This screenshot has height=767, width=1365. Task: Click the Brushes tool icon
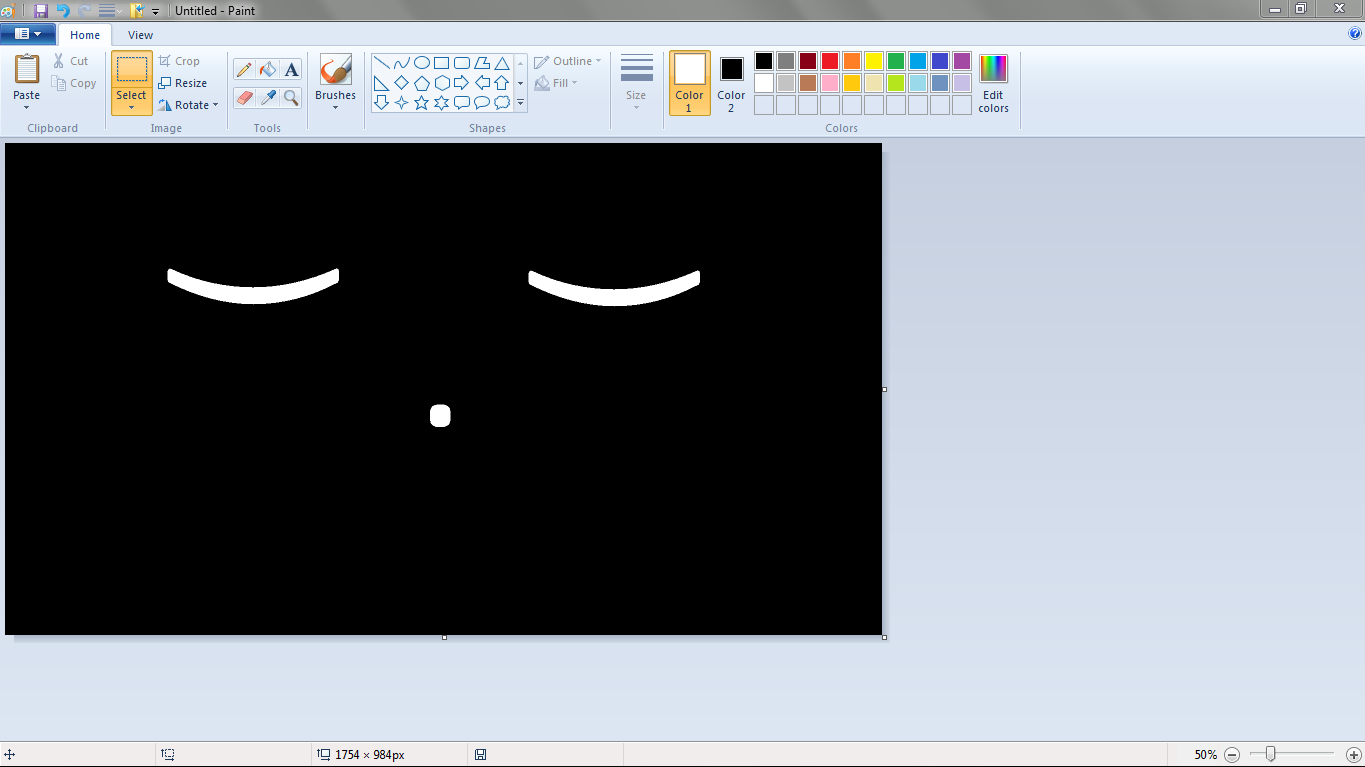(335, 70)
